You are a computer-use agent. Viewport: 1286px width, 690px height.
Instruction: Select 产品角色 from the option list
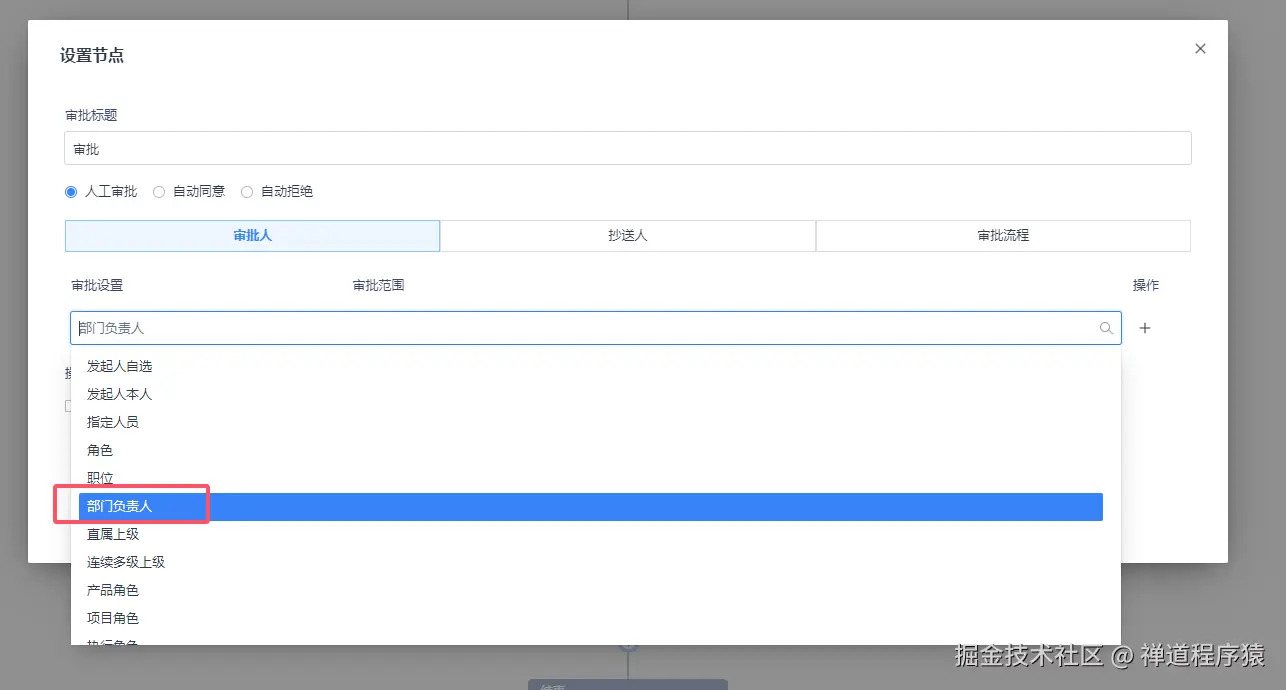click(x=113, y=590)
